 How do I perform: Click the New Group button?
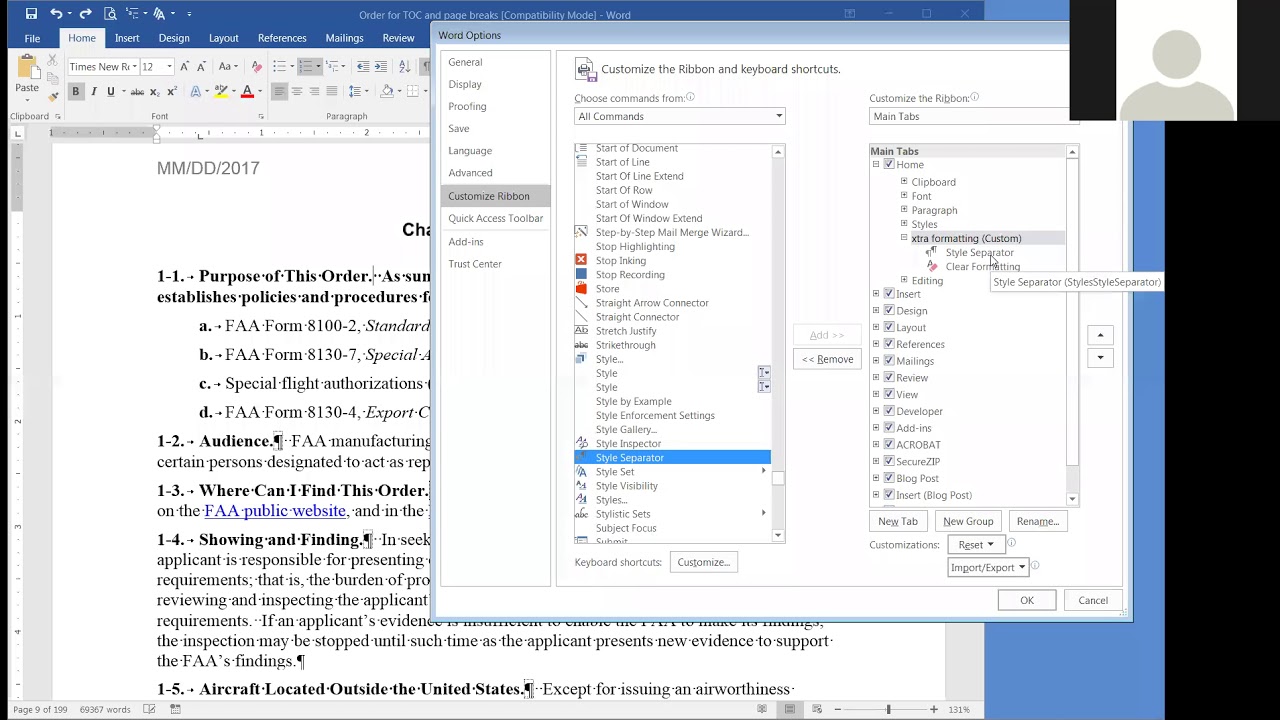tap(968, 521)
